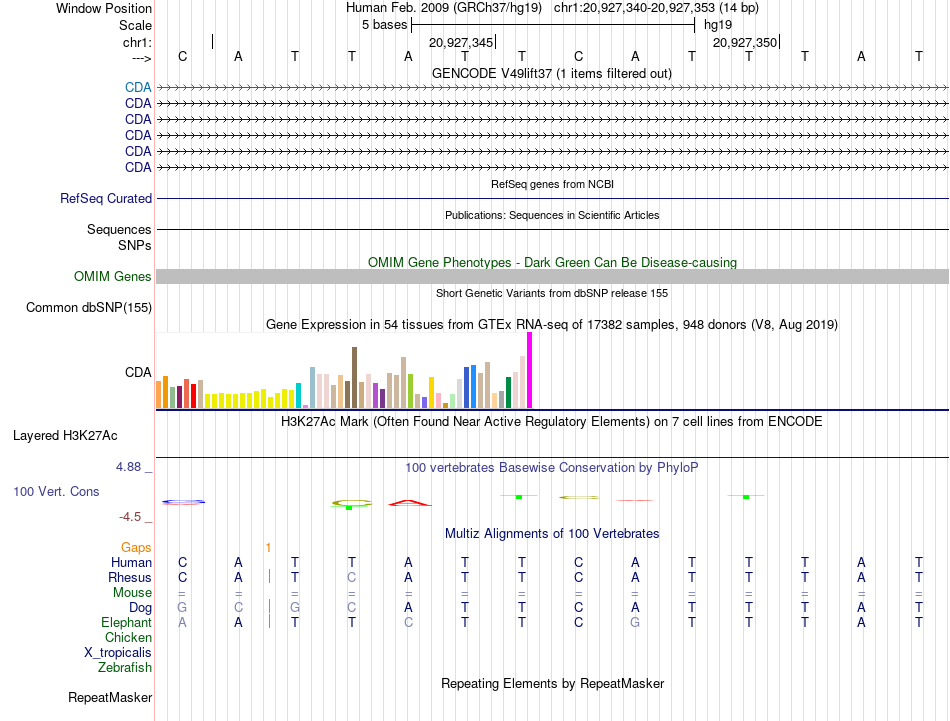This screenshot has width=950, height=721.
Task: Select the Chicken alignment row label
Action: tap(128, 637)
